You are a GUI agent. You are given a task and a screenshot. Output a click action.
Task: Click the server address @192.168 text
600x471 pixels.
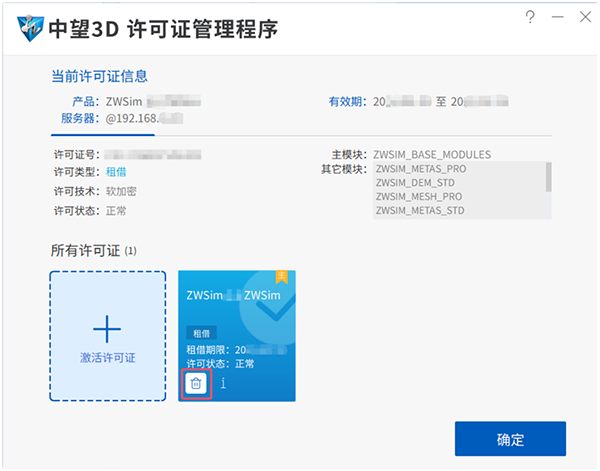coord(144,119)
